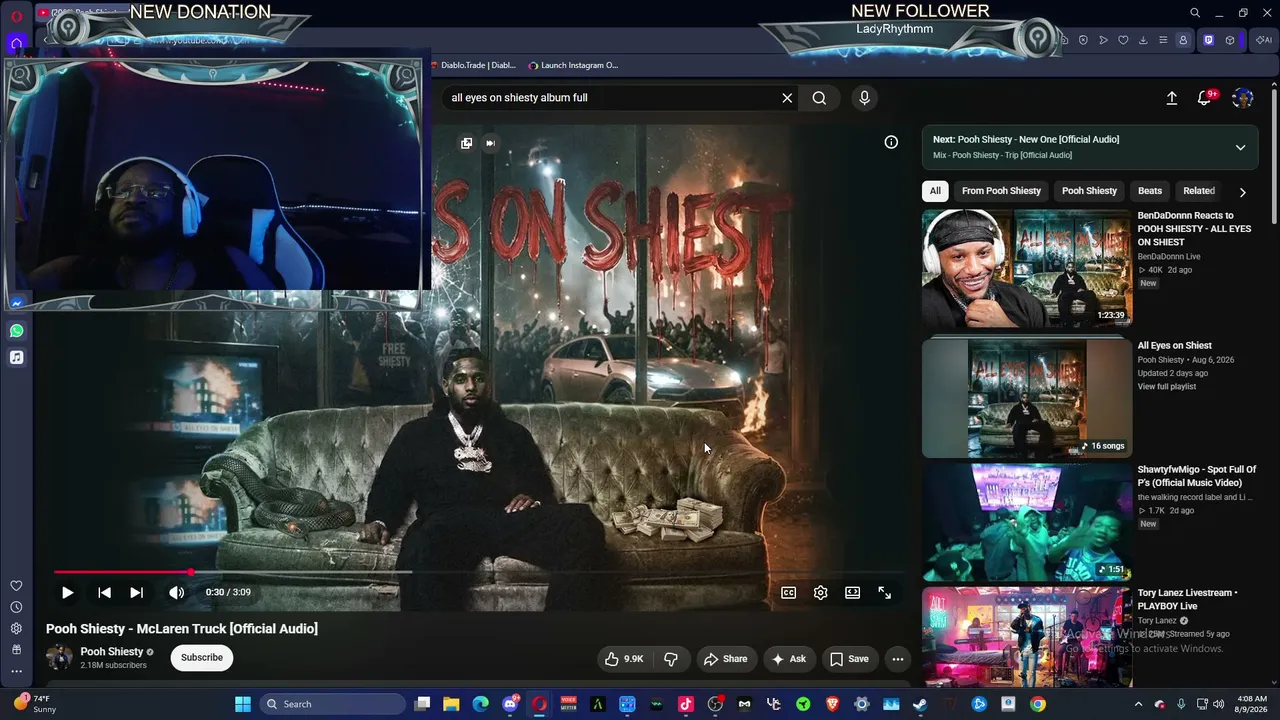Dislike the video with thumbs down
The image size is (1280, 720).
coord(671,659)
